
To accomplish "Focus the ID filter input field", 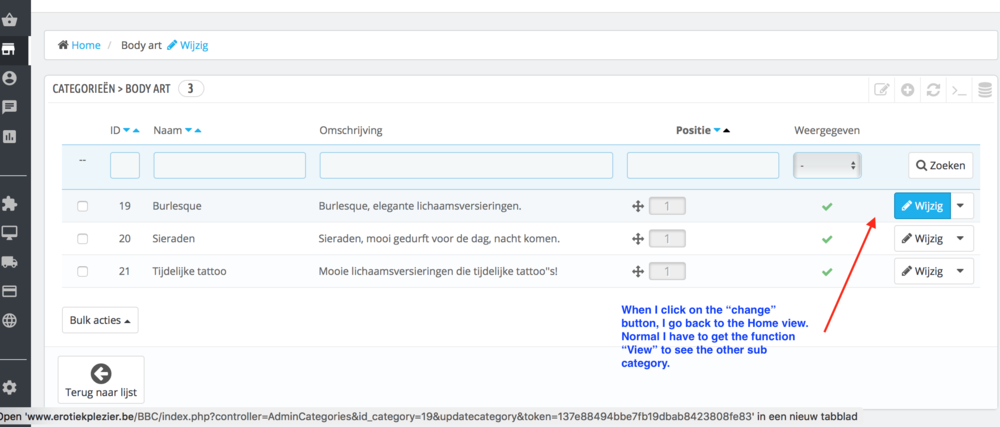I will point(125,166).
